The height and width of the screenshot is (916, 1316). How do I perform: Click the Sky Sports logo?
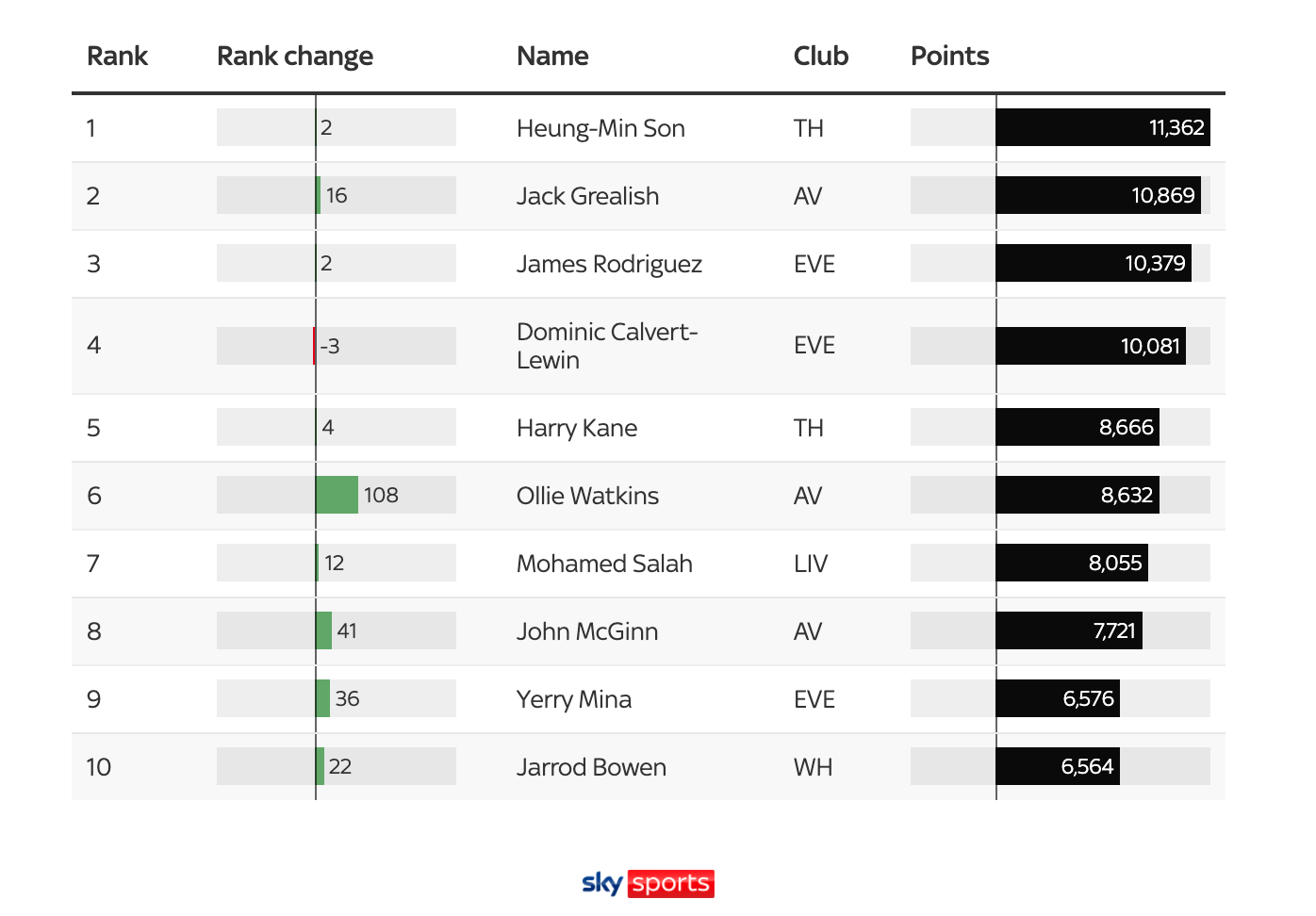click(648, 883)
